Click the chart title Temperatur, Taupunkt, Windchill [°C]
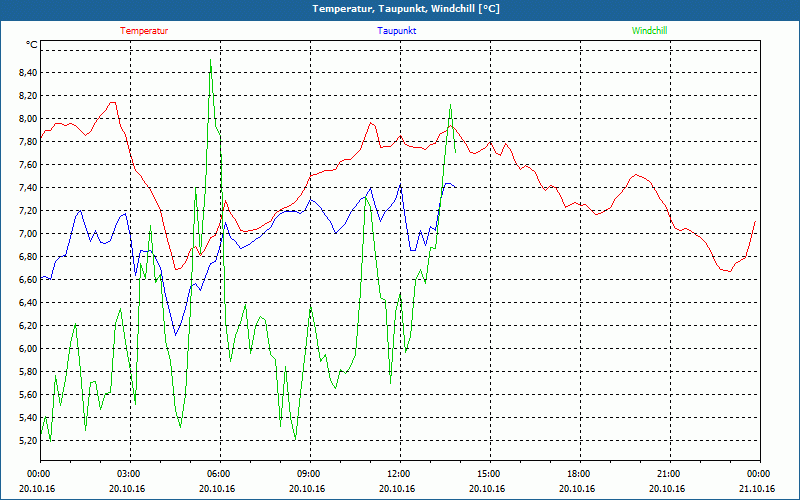The width and height of the screenshot is (800, 500). [x=406, y=9]
